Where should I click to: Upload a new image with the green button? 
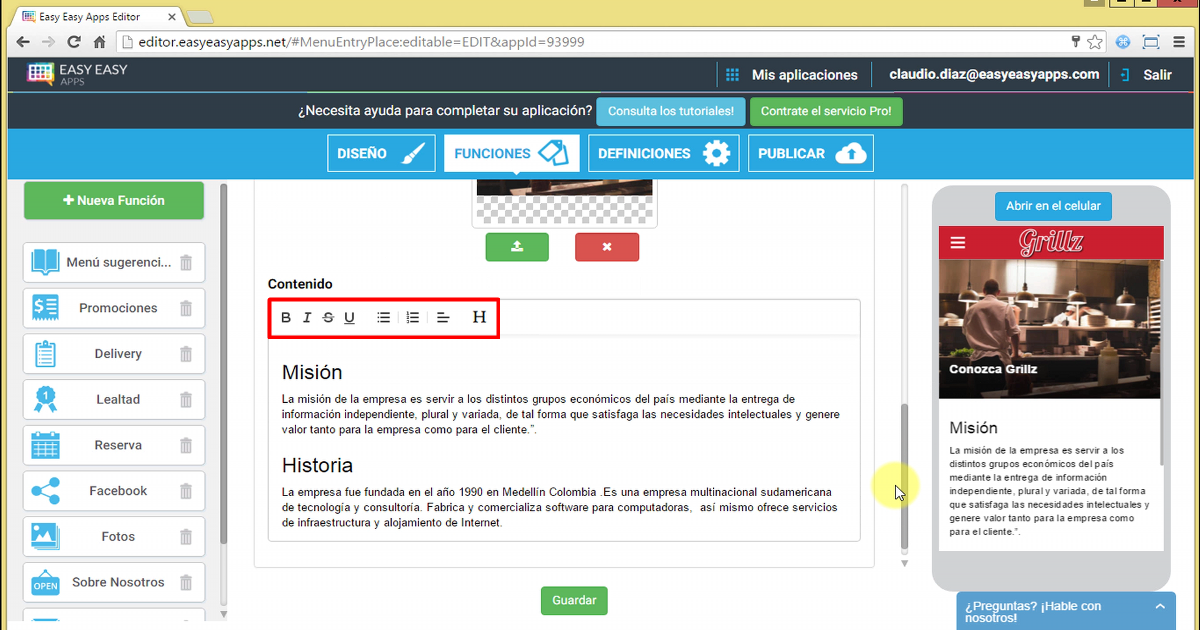coord(517,246)
